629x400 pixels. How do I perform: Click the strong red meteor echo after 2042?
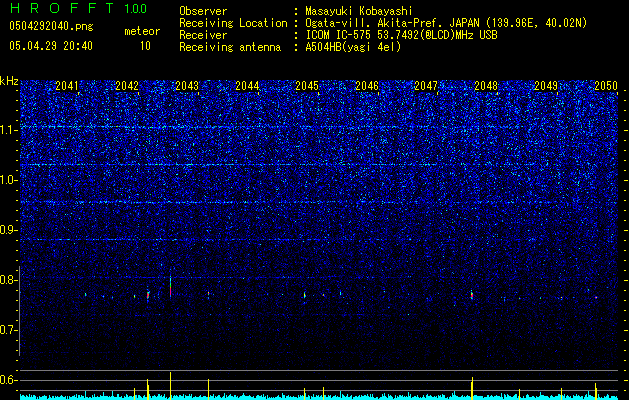click(x=170, y=286)
